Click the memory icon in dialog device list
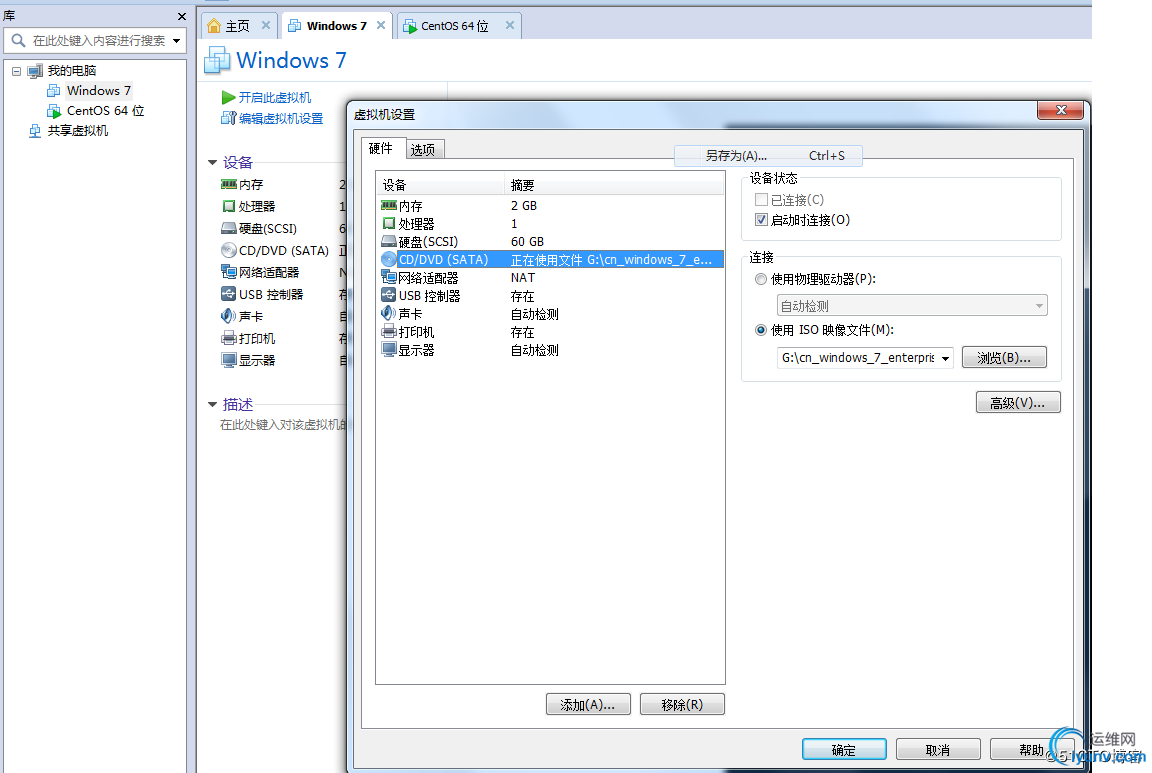 (389, 206)
